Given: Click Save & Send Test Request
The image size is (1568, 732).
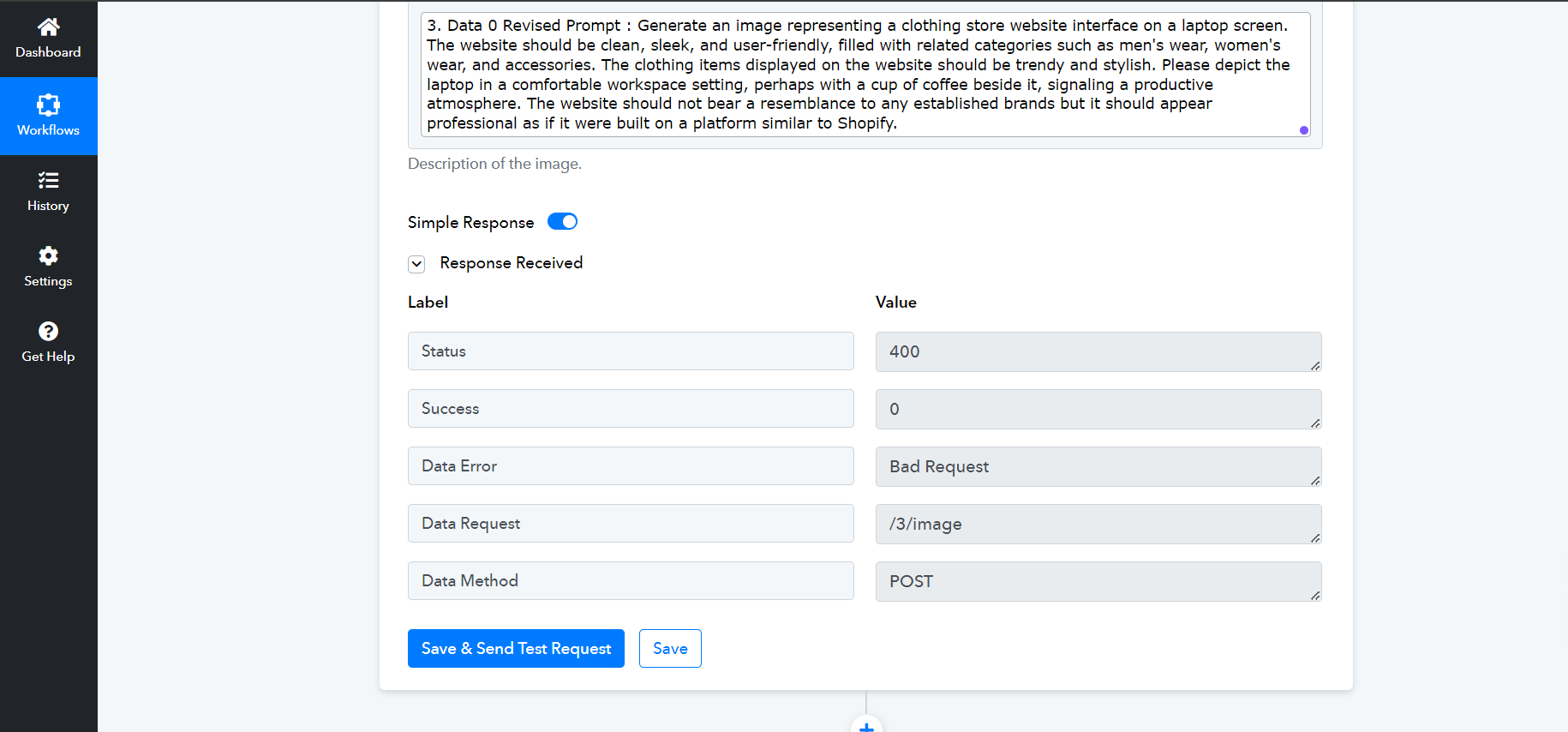Looking at the screenshot, I should pyautogui.click(x=516, y=648).
